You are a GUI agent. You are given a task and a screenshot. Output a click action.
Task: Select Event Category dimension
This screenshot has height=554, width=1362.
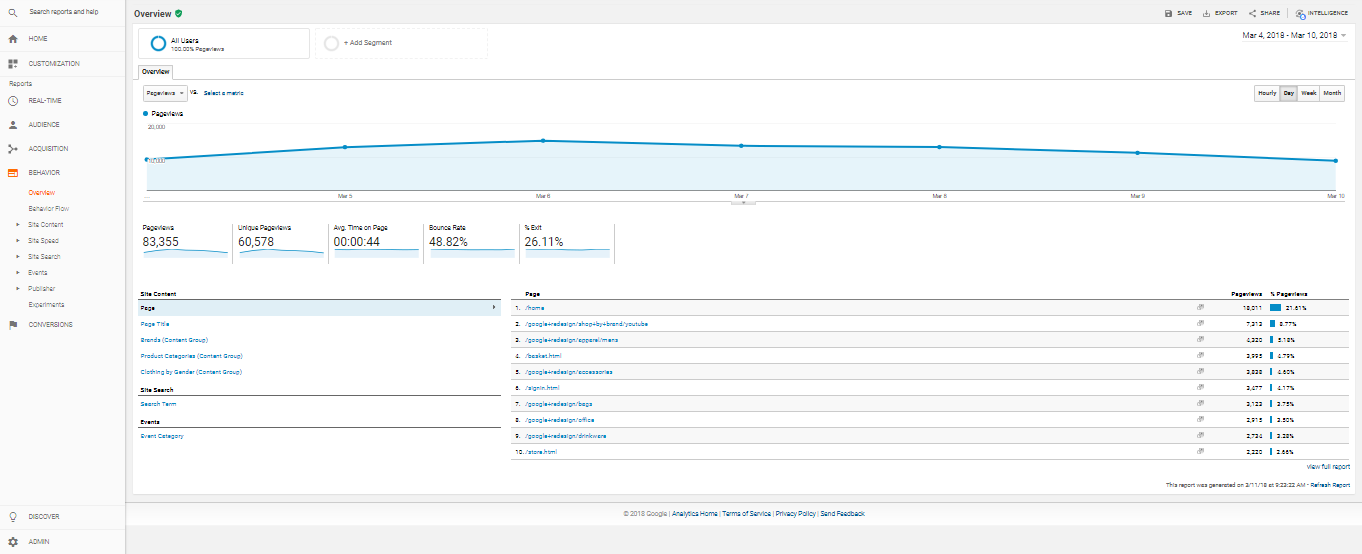tap(162, 436)
